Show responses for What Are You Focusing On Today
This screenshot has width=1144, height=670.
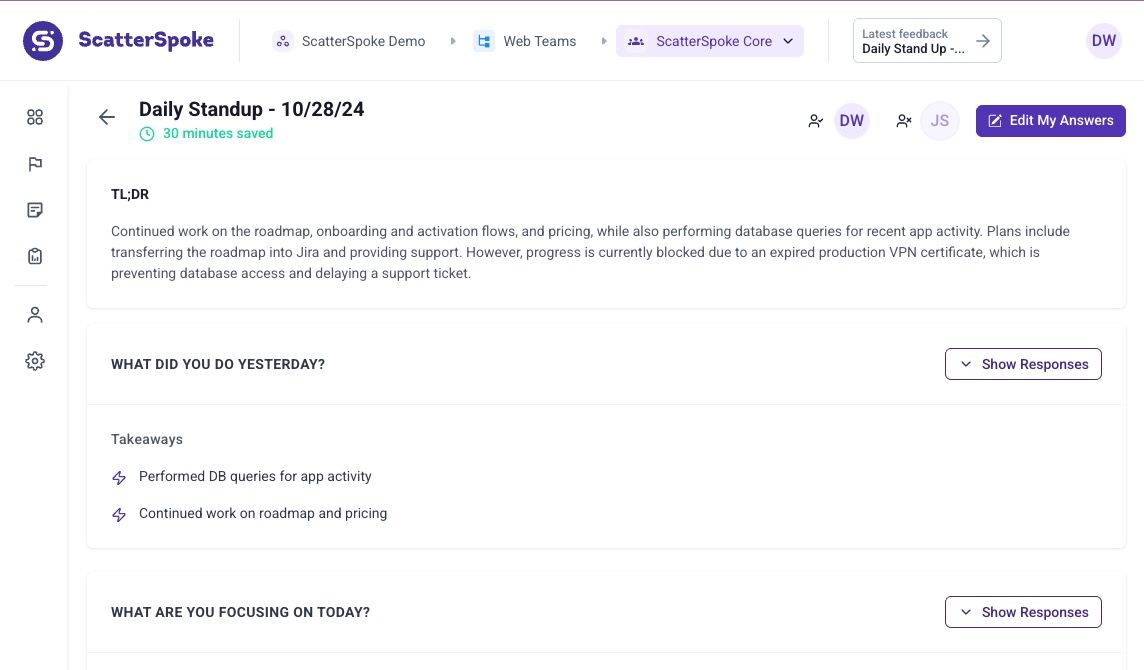(x=1023, y=612)
